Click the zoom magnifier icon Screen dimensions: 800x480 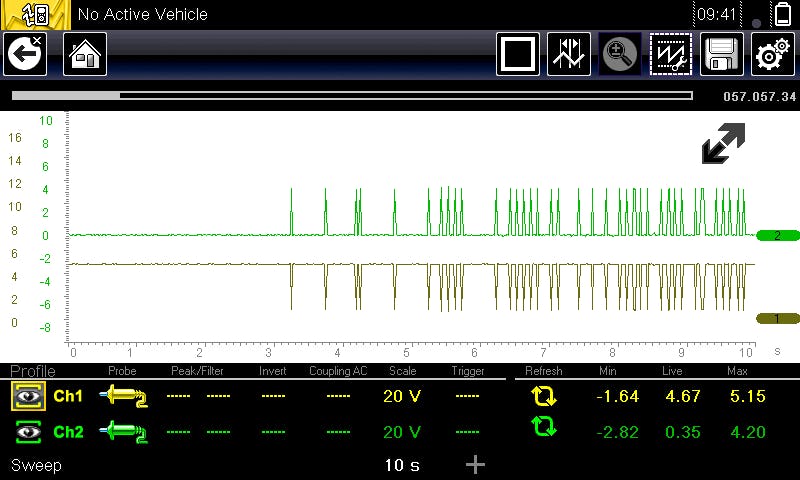[x=620, y=54]
